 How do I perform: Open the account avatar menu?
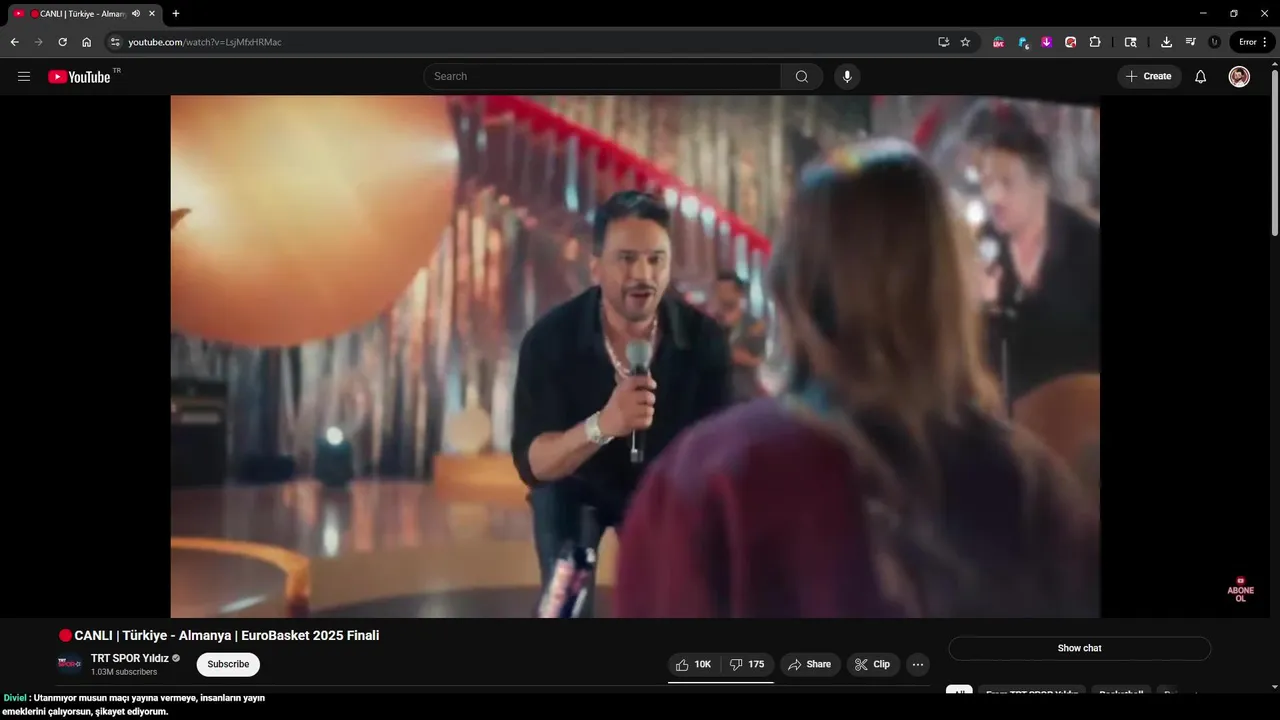1239,76
